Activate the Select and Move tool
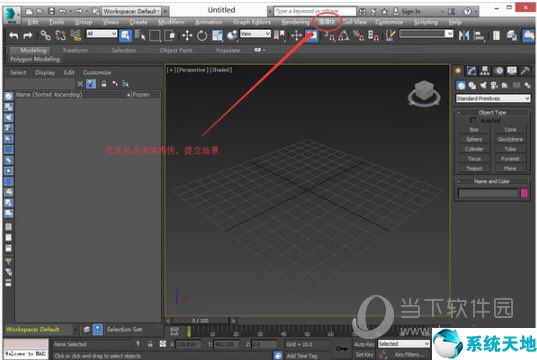This screenshot has width=537, height=360. click(x=187, y=35)
